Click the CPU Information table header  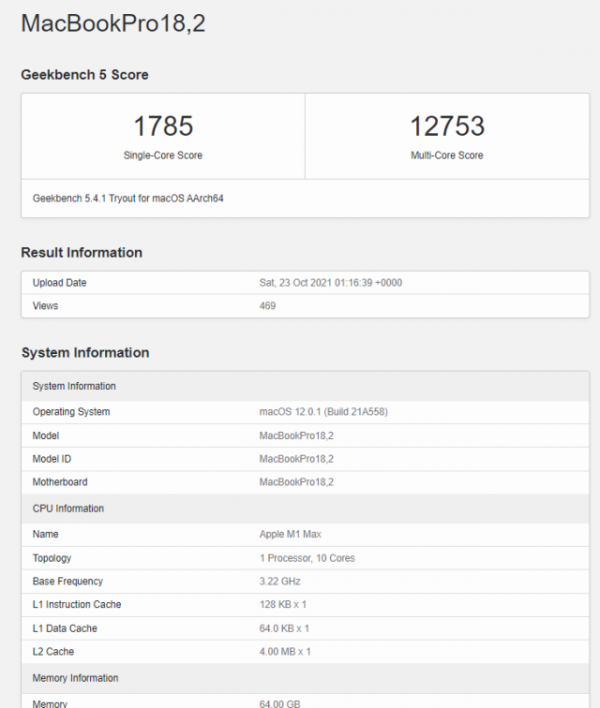point(68,508)
